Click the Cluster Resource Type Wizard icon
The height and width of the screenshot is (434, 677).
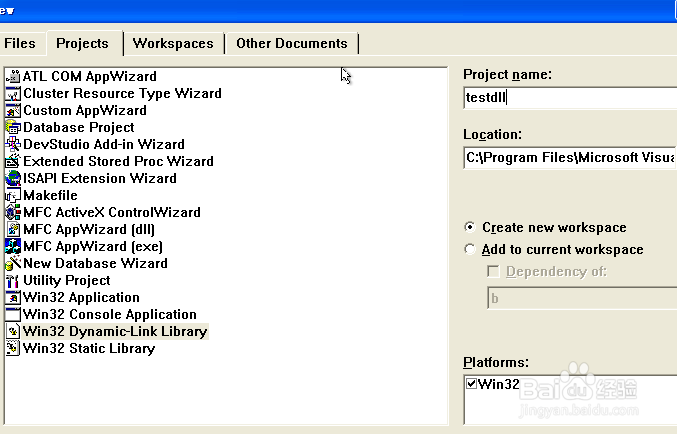[13, 93]
